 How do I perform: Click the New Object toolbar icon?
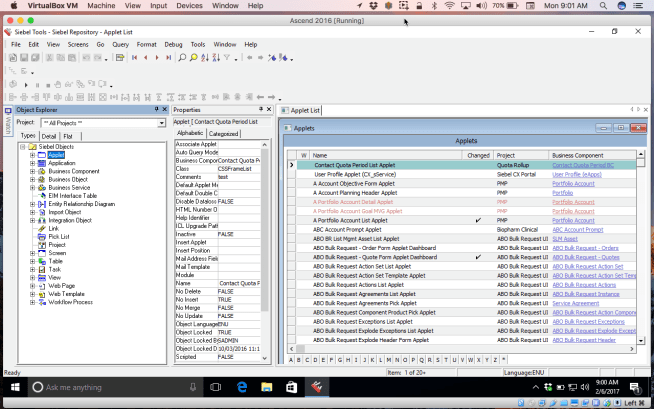pyautogui.click(x=13, y=58)
